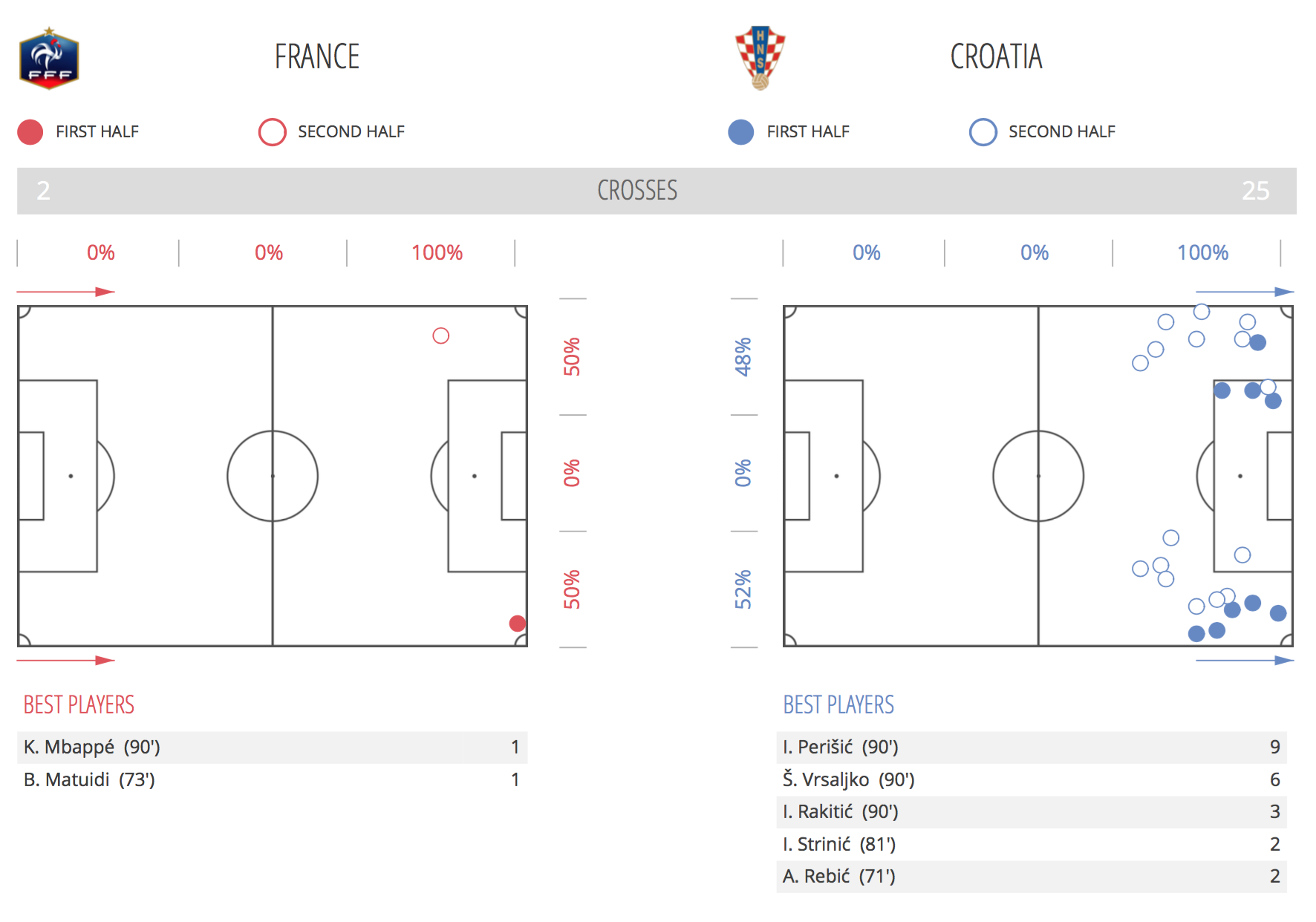The width and height of the screenshot is (1316, 922).
Task: Click the center circle of Croatia's pitch
Action: 1038,476
